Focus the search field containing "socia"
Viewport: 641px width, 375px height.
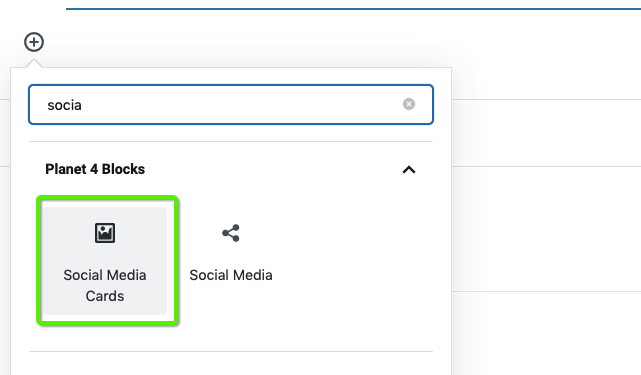click(x=231, y=105)
